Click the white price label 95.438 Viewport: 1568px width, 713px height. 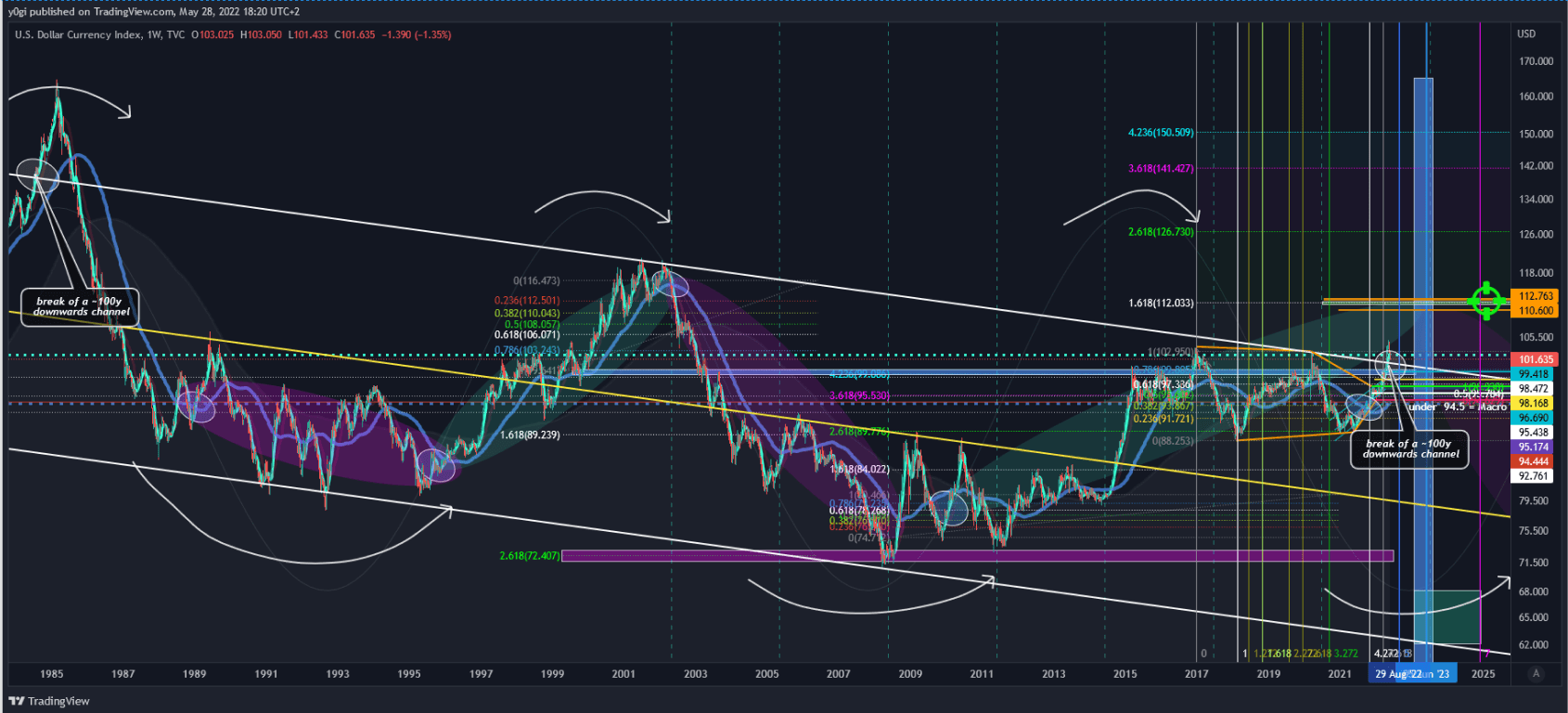click(1535, 433)
